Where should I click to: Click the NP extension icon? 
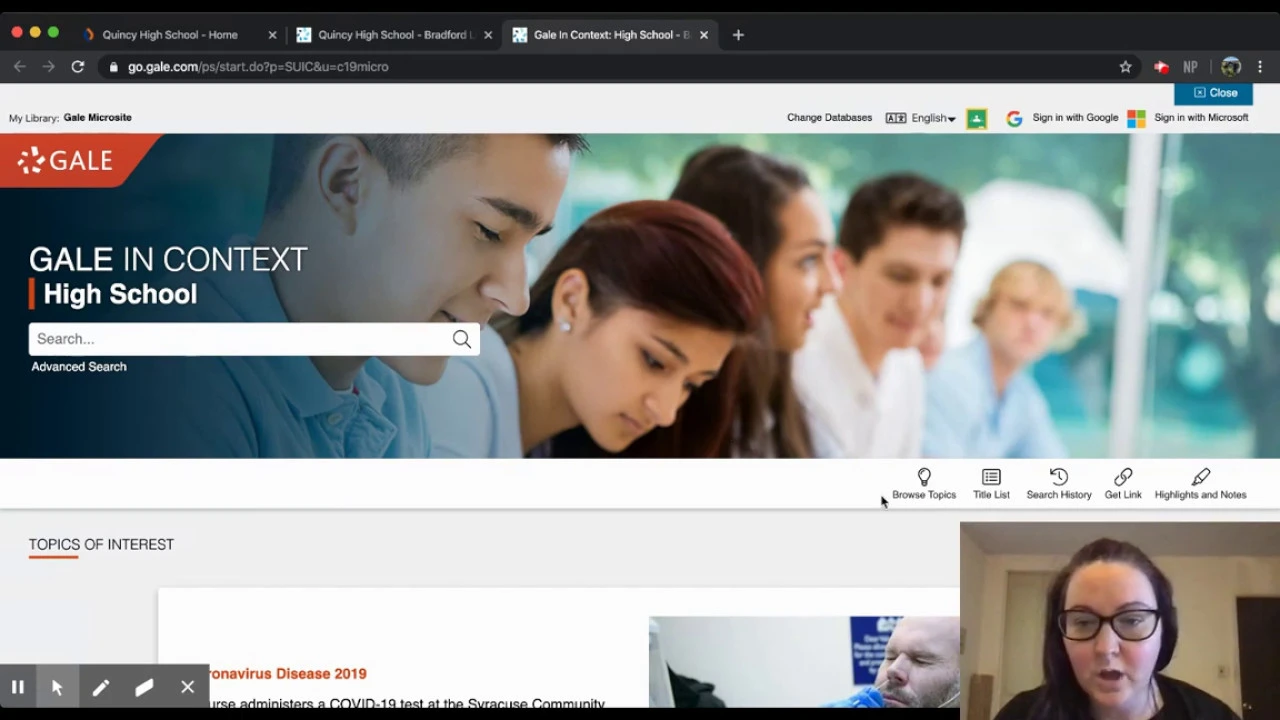tap(1190, 67)
